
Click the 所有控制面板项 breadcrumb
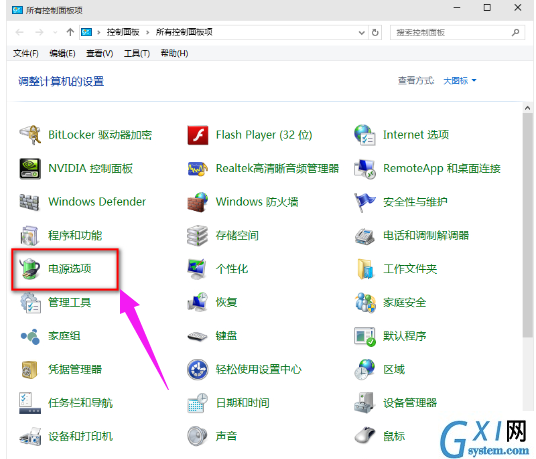click(x=184, y=32)
